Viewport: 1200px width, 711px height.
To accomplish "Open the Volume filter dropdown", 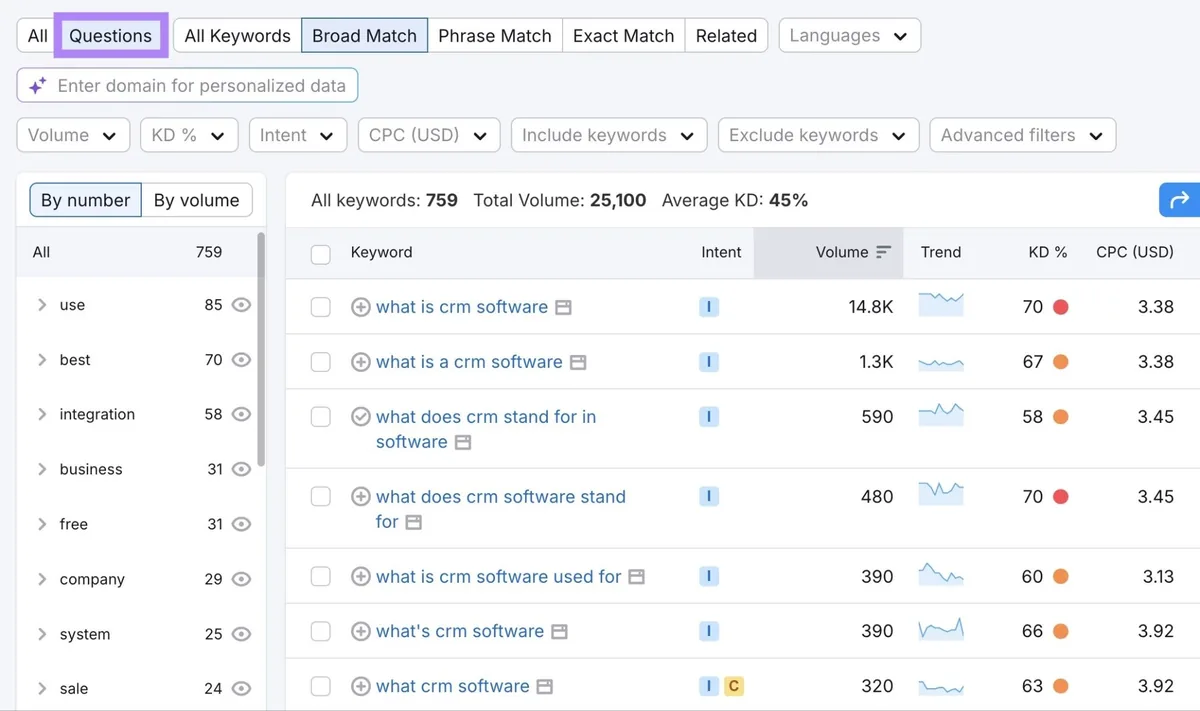I will coord(73,135).
